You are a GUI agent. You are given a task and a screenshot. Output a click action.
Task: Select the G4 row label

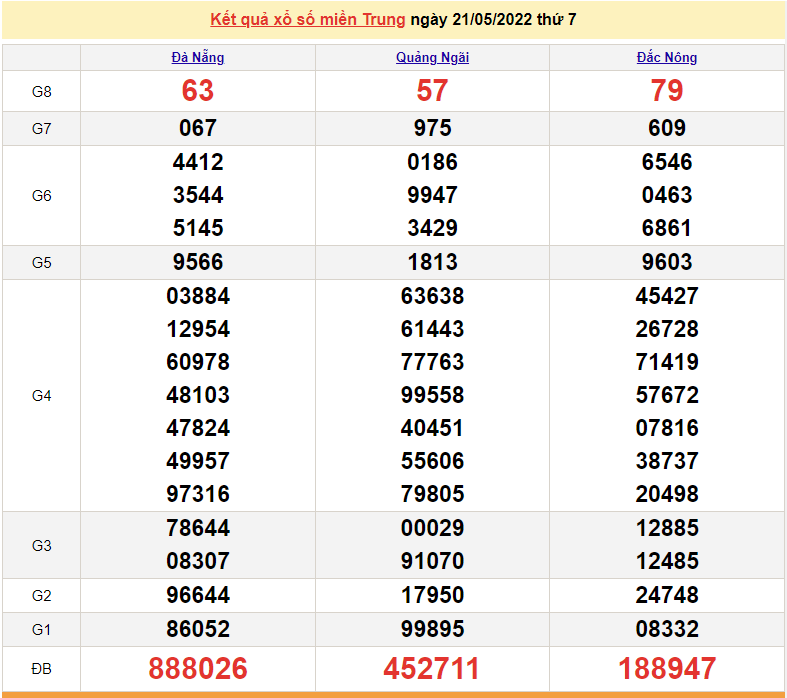41,395
